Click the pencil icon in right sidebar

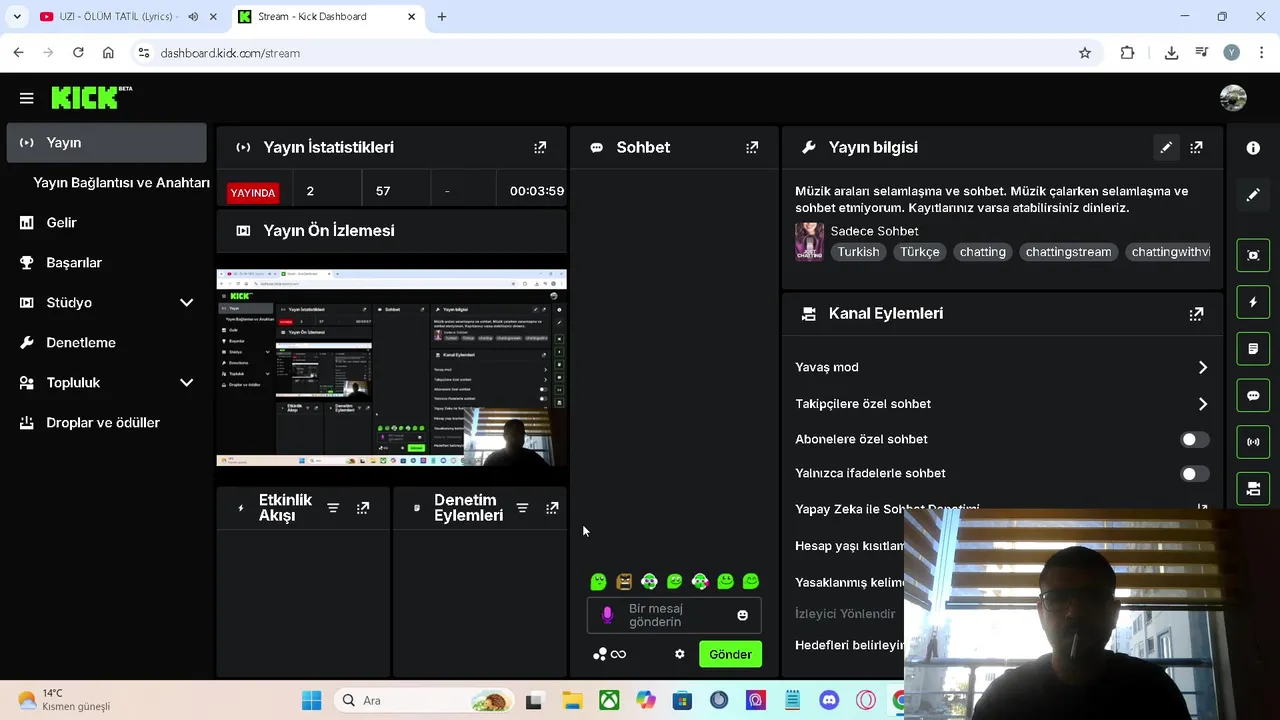[x=1253, y=195]
